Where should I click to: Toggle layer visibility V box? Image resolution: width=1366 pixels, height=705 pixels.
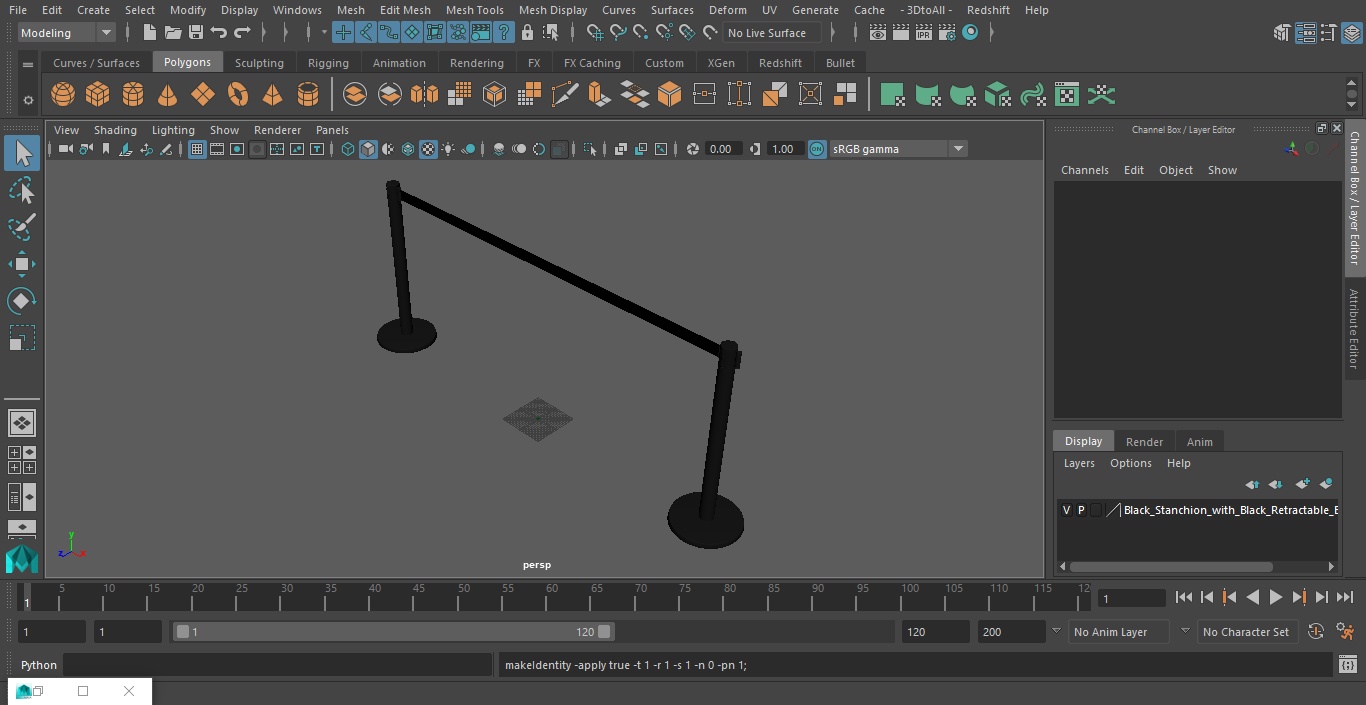[1066, 510]
